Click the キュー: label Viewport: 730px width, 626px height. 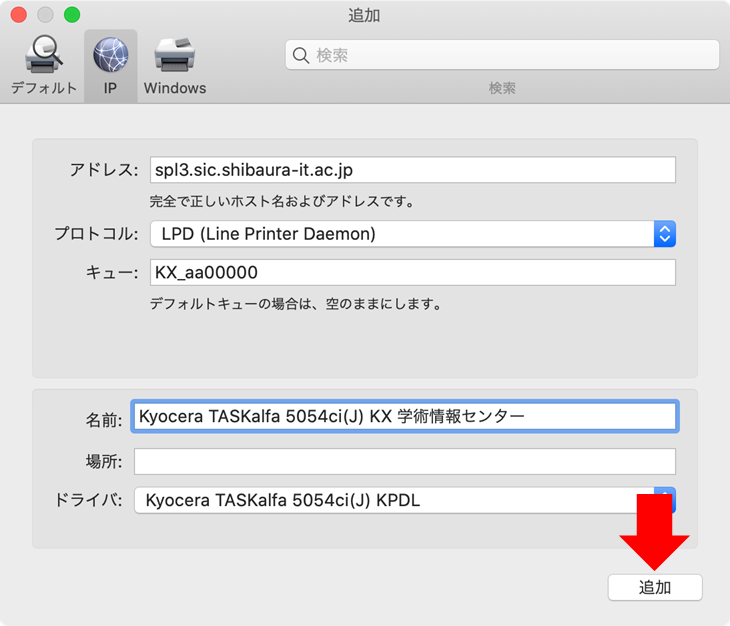(112, 272)
